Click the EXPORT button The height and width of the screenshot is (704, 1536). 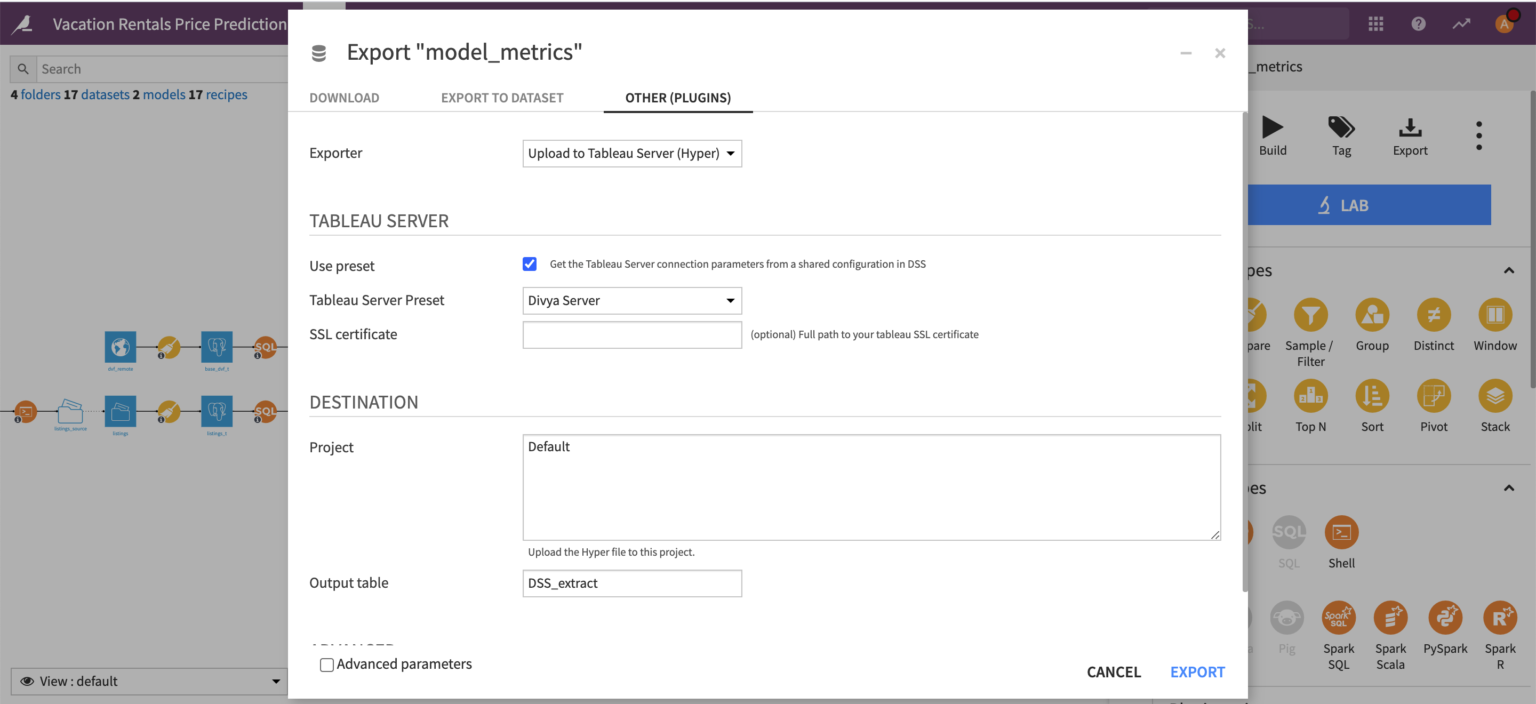pos(1197,671)
